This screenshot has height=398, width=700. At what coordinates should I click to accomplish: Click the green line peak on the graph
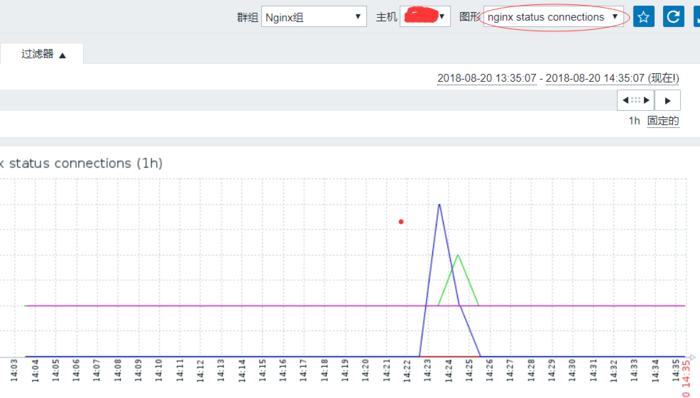click(458, 255)
